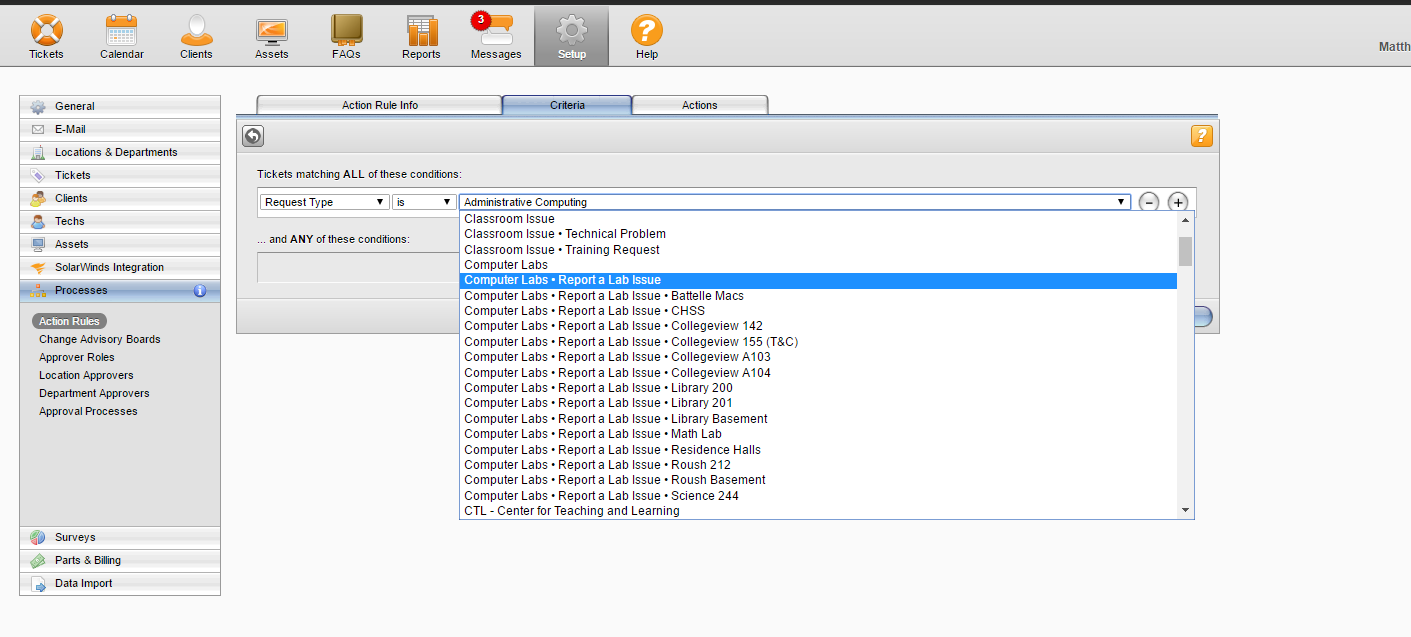Click the Processes info icon

click(x=200, y=291)
